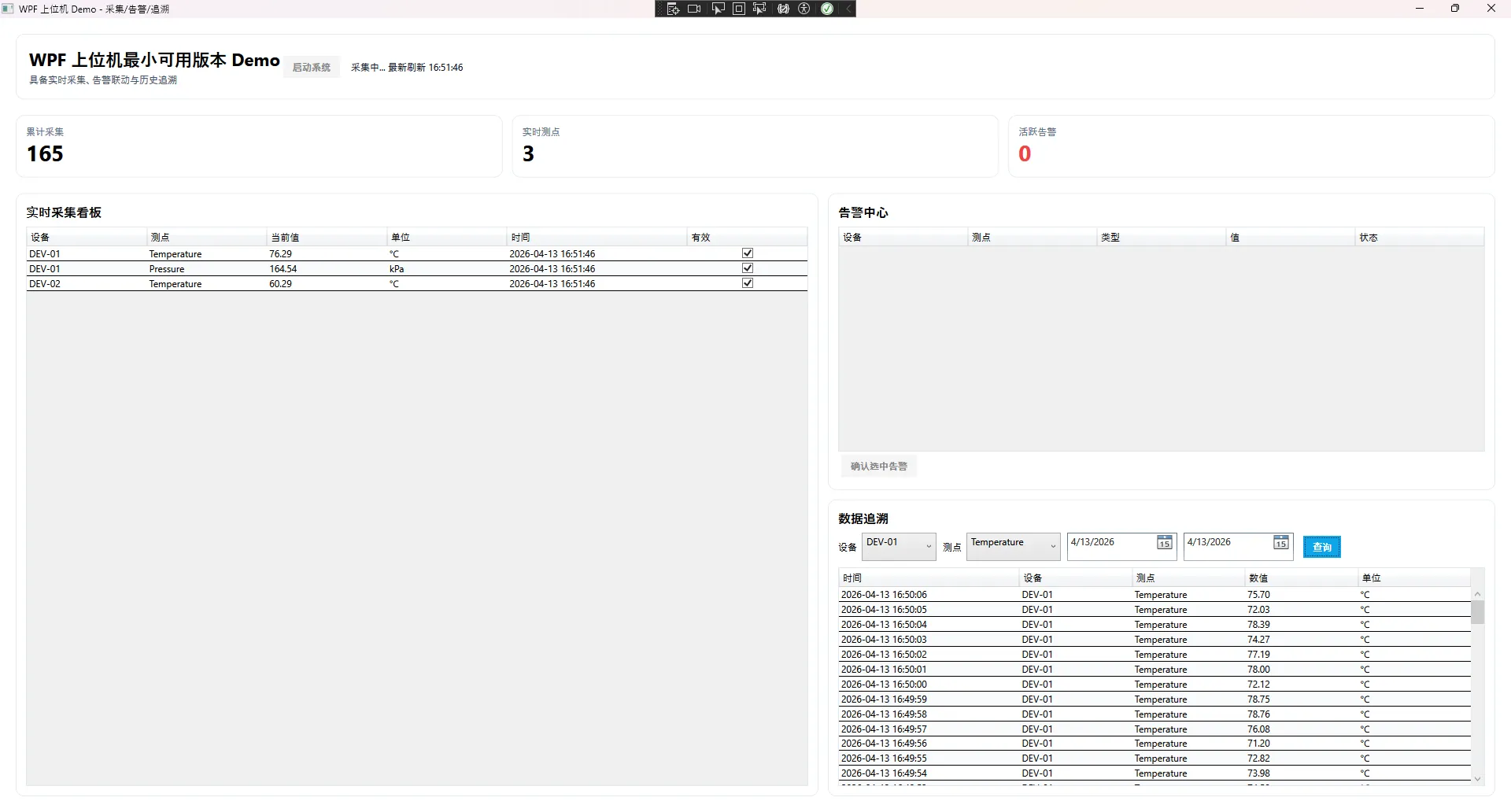Image resolution: width=1511 pixels, height=812 pixels.
Task: Select history row 2026-04-13 16:49:58
Action: (1154, 714)
